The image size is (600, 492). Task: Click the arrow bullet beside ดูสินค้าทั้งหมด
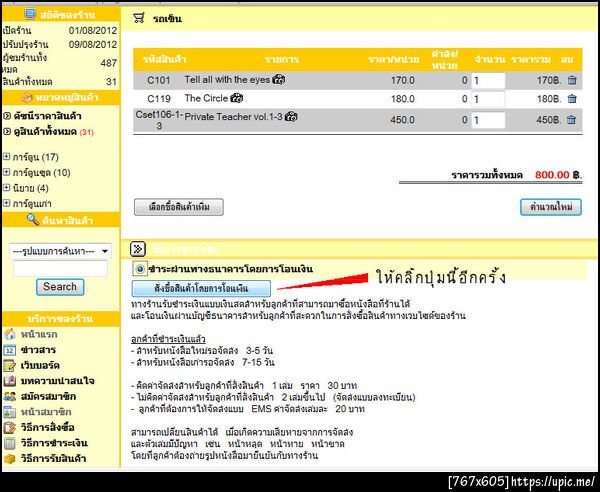tap(7, 132)
